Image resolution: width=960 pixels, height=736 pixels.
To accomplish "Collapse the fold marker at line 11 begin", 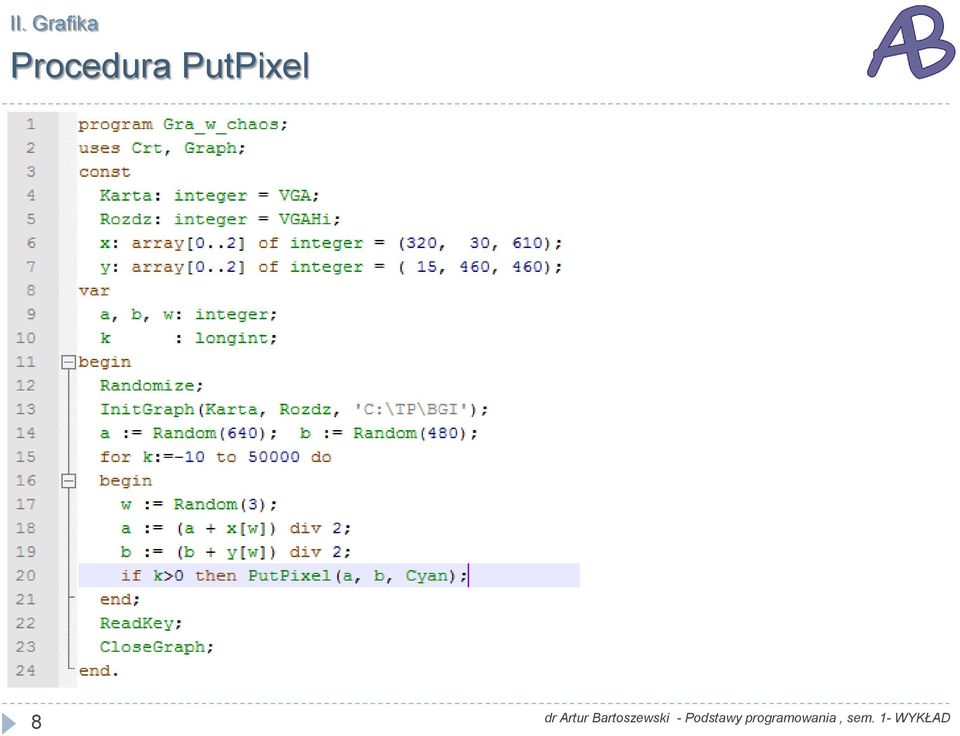I will [x=68, y=362].
